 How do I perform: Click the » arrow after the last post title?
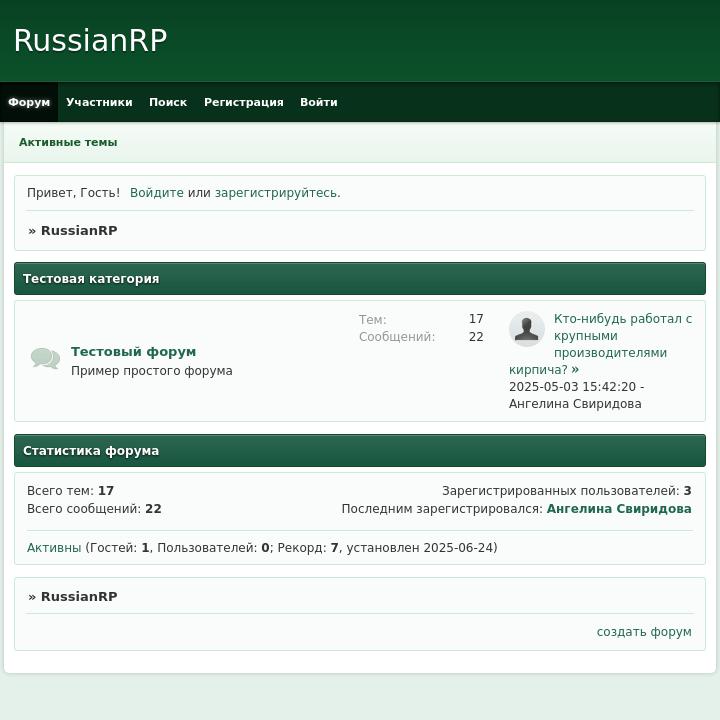pos(575,370)
